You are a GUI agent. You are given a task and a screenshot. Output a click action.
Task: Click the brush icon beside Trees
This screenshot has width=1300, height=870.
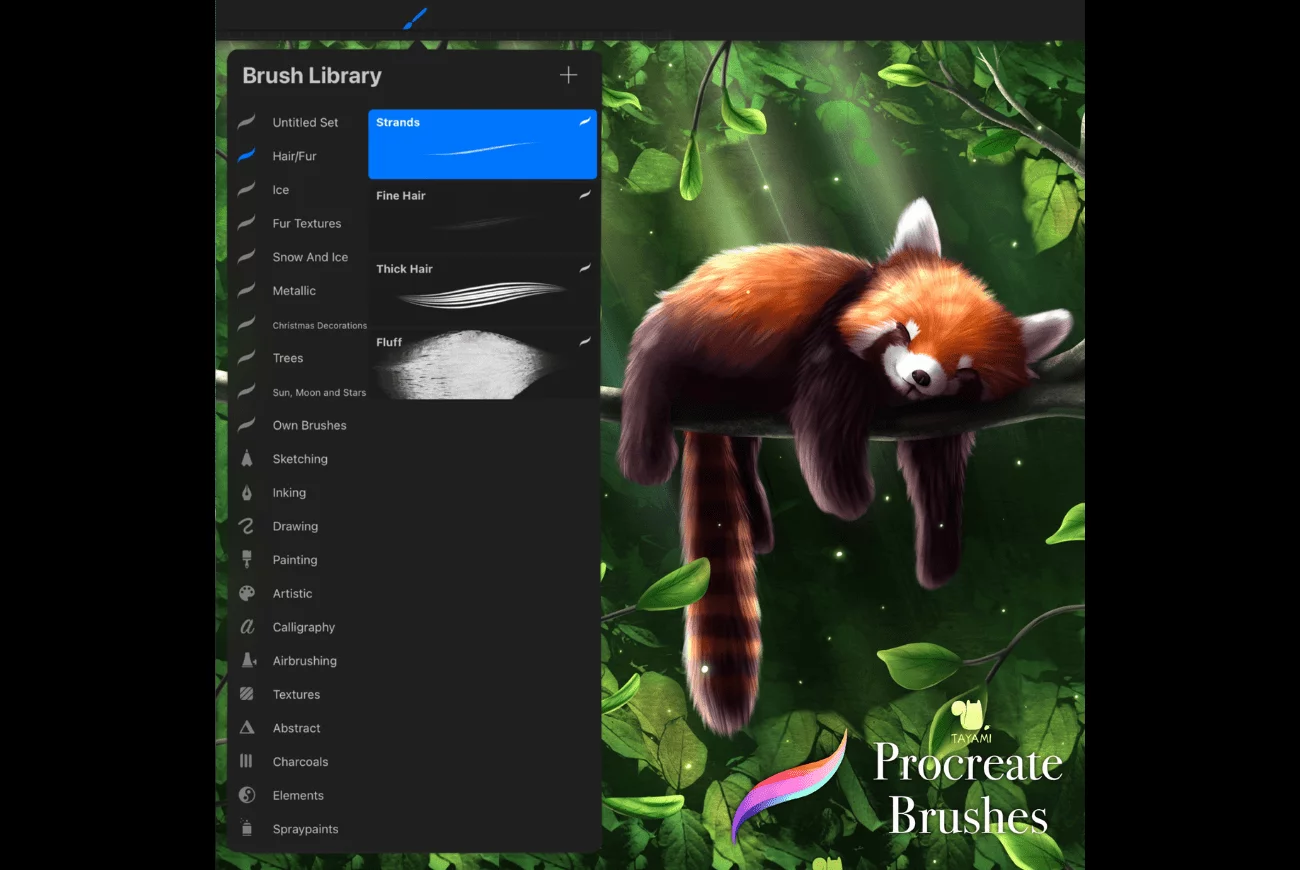pos(246,358)
